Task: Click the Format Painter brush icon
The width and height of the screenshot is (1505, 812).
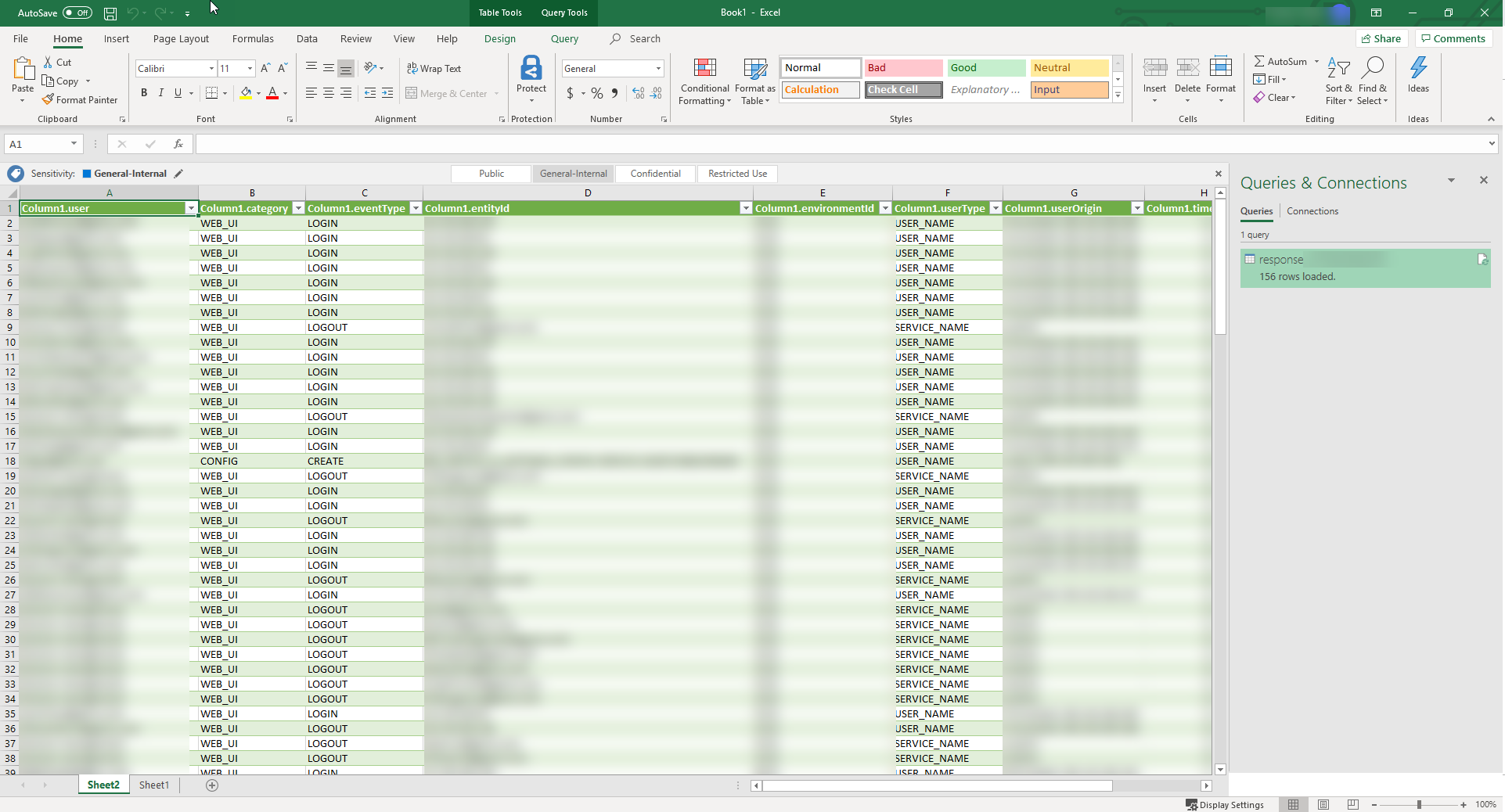Action: point(48,100)
